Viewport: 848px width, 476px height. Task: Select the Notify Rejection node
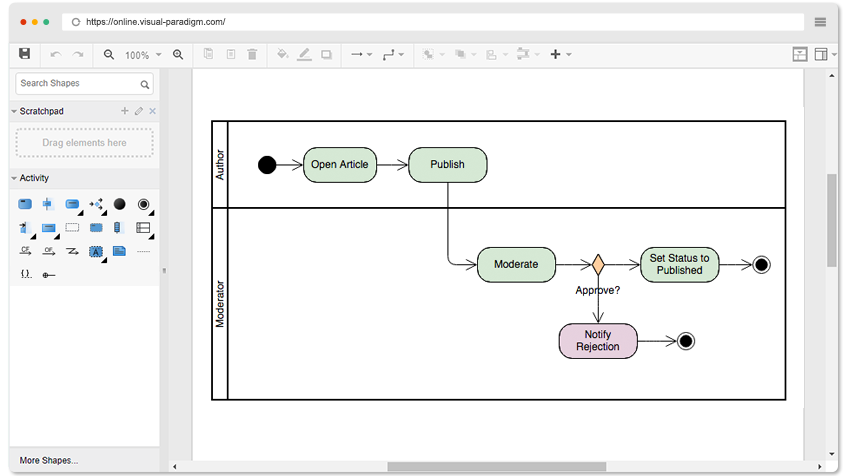coord(598,341)
